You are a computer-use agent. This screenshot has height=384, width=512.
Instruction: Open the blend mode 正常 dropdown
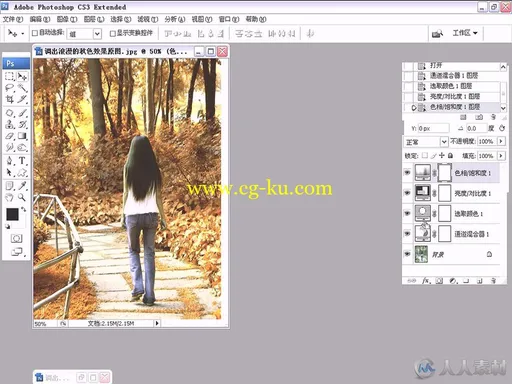point(444,142)
